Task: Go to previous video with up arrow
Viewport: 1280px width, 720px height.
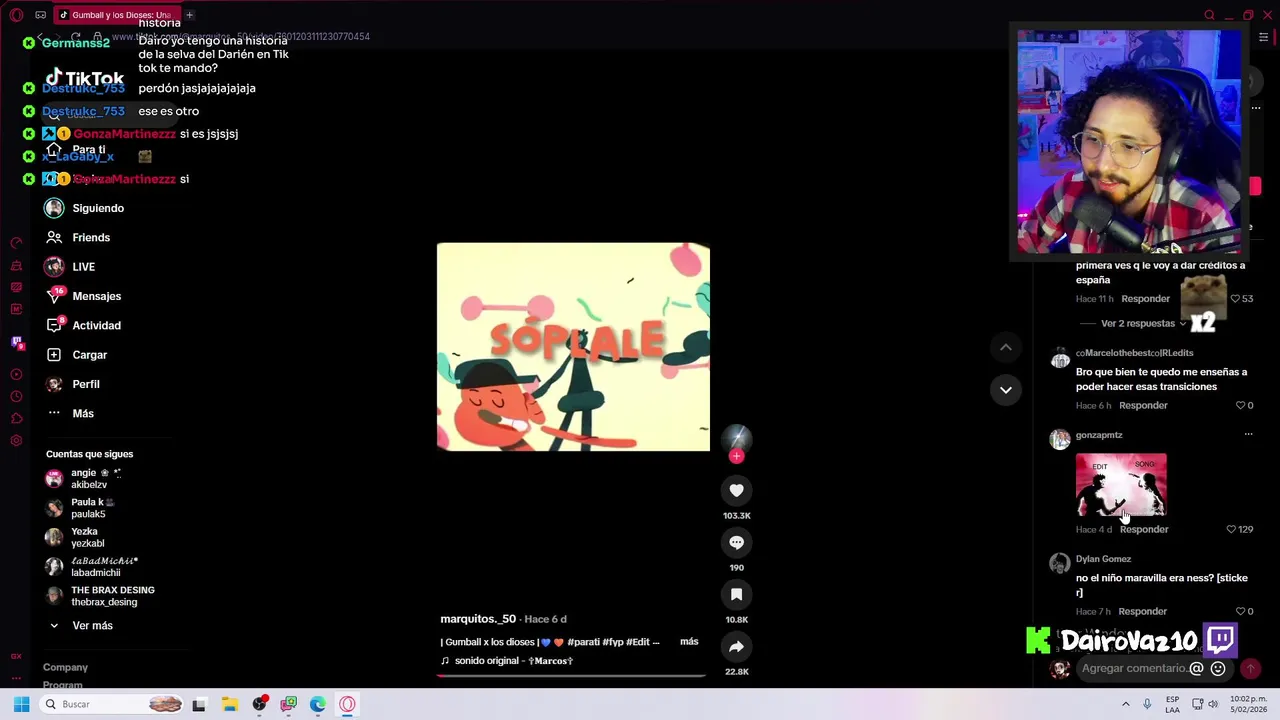Action: click(1006, 347)
